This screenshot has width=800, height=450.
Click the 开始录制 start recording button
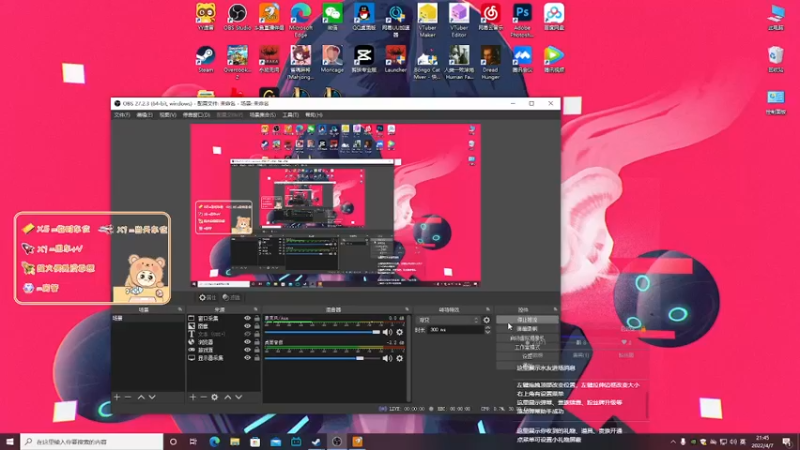click(527, 329)
